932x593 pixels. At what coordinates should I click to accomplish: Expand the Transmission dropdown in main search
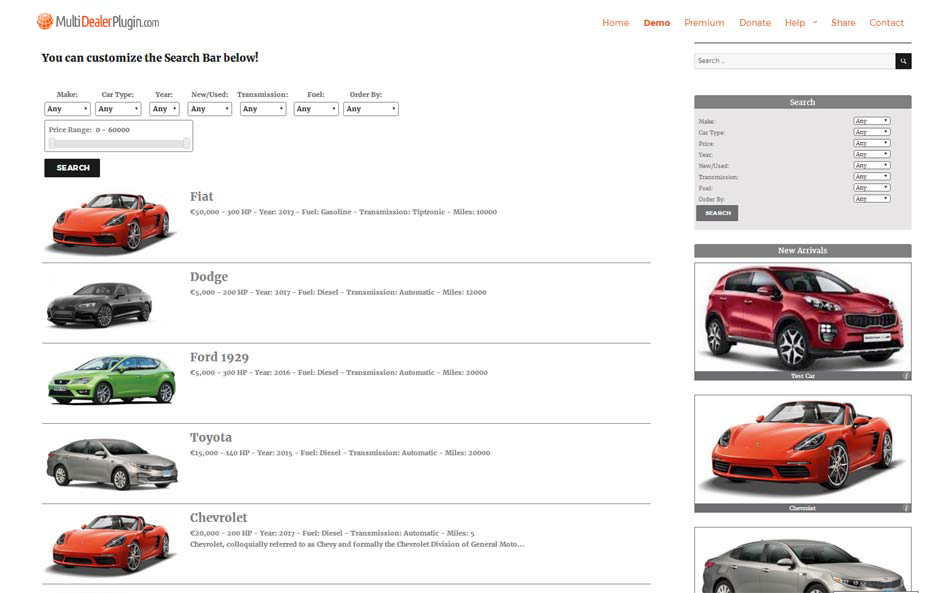pyautogui.click(x=263, y=109)
